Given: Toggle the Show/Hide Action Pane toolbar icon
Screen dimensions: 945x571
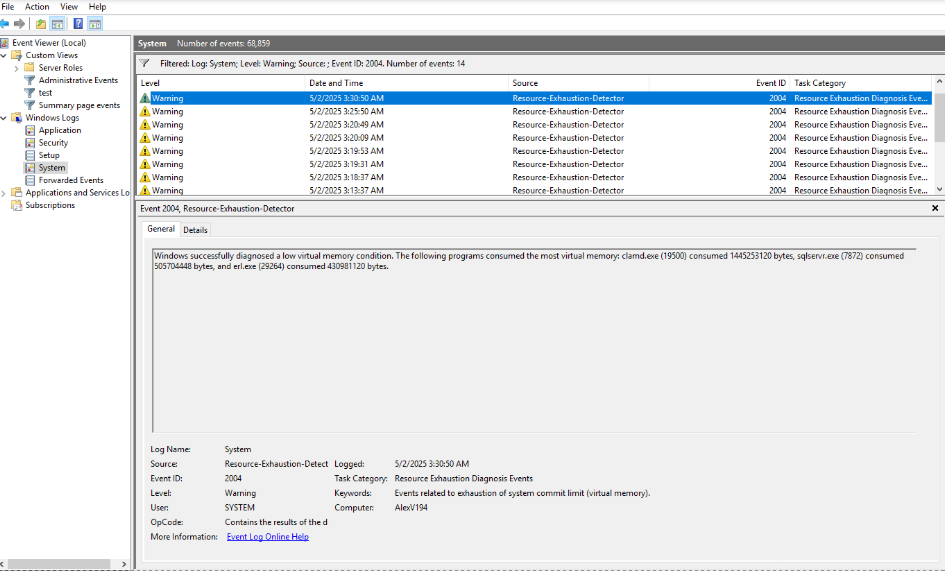Looking at the screenshot, I should 95,23.
